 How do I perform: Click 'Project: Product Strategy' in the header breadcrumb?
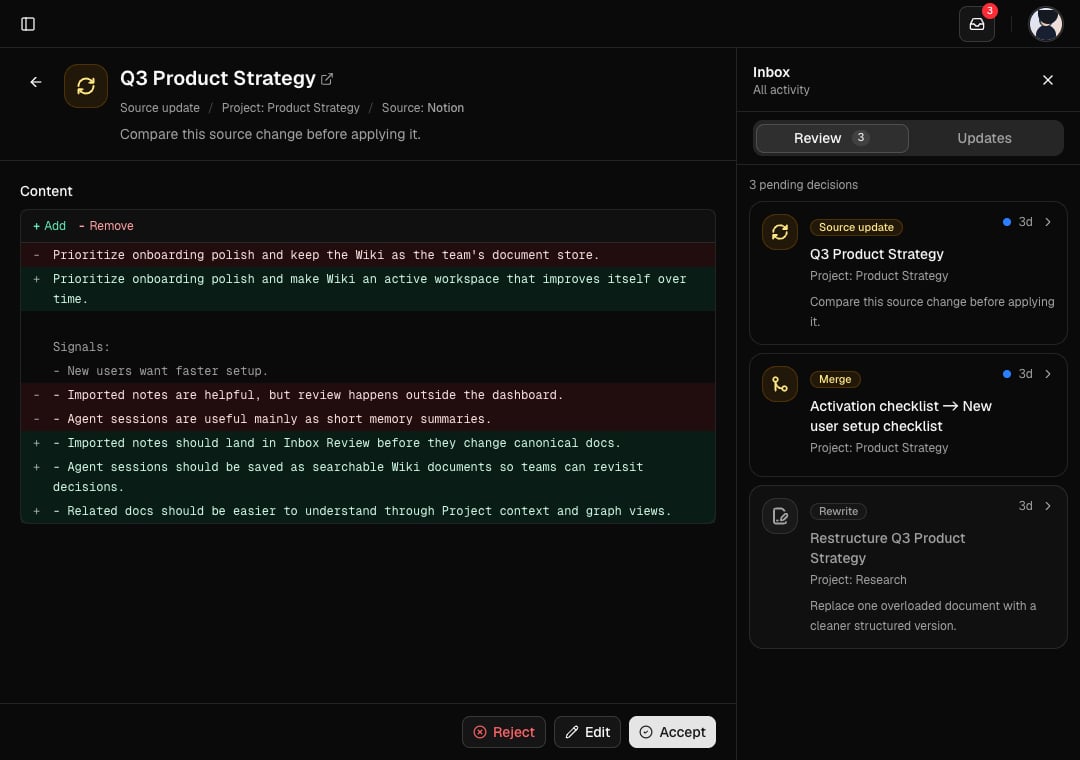pyautogui.click(x=290, y=108)
